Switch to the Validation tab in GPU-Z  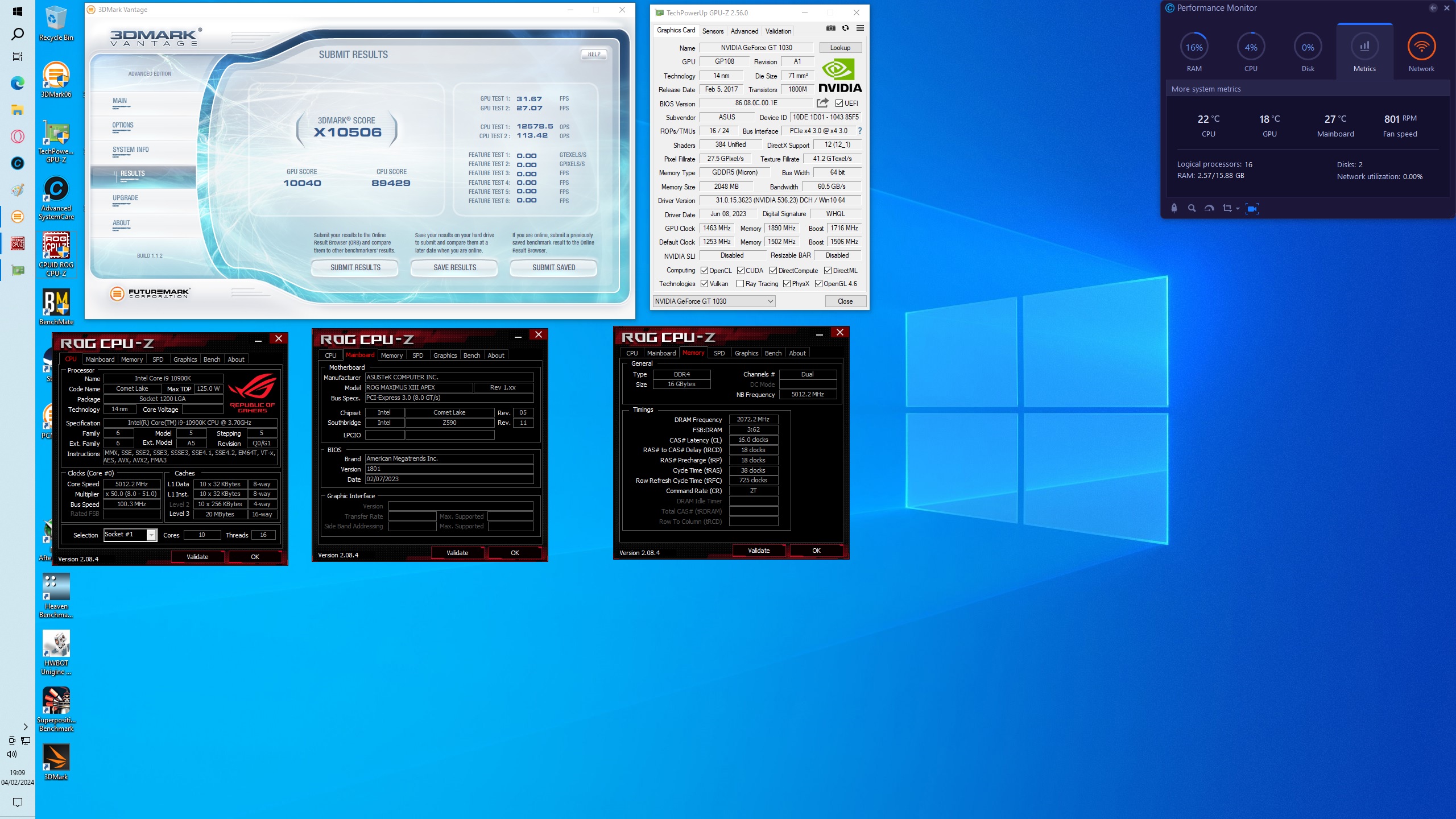(778, 31)
